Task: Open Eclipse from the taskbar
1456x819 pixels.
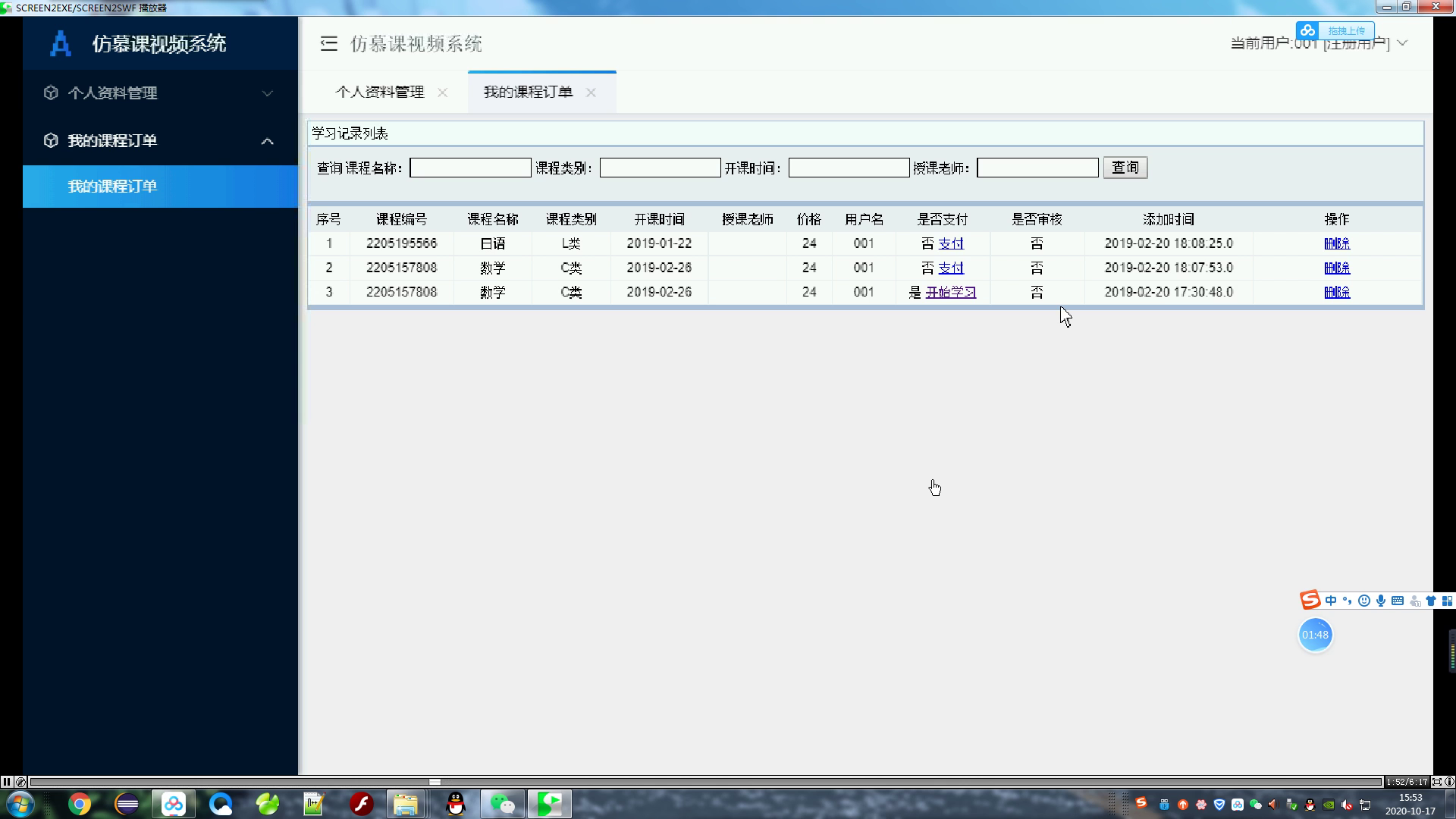Action: point(127,804)
